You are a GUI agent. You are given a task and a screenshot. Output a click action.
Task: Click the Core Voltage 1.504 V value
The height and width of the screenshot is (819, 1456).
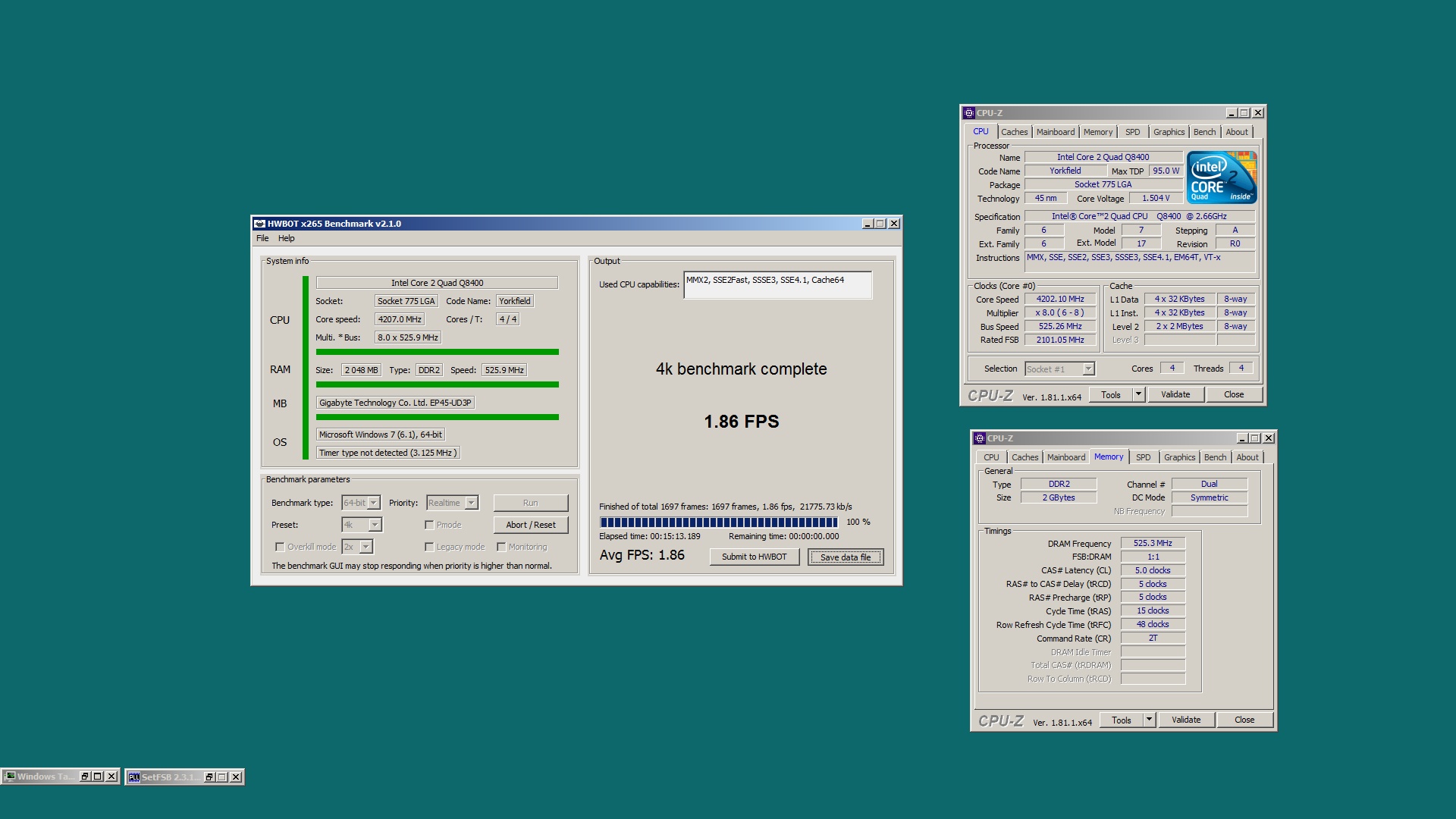(1156, 198)
